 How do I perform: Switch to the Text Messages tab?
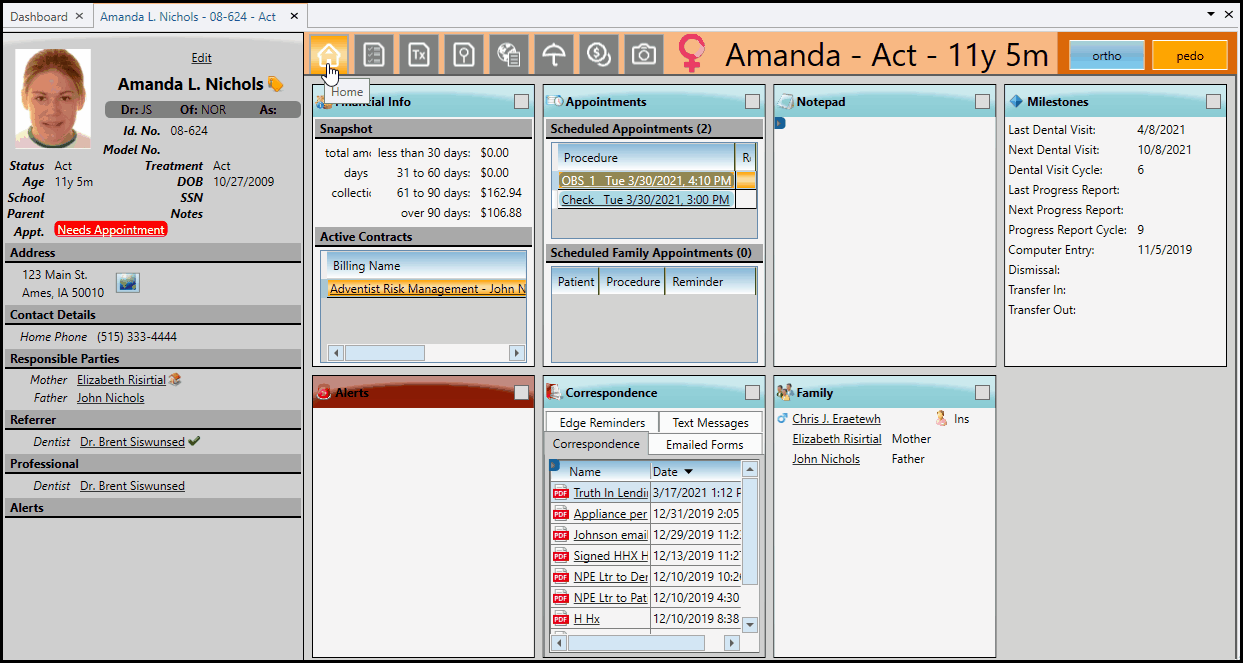pyautogui.click(x=710, y=423)
